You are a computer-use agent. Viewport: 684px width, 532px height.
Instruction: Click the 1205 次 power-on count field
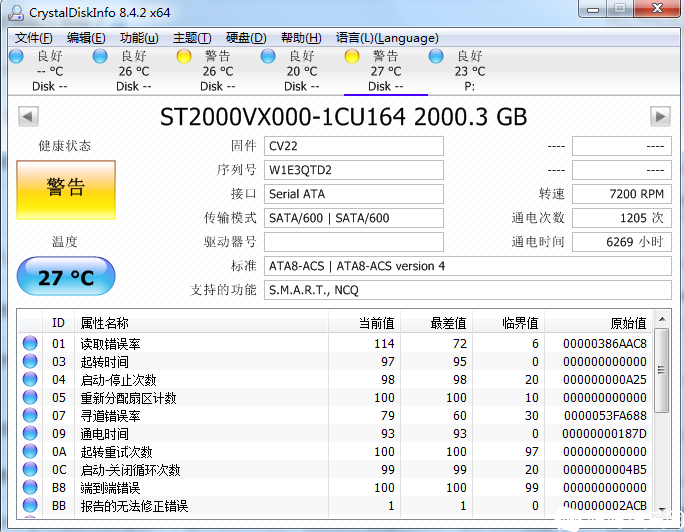tap(622, 218)
